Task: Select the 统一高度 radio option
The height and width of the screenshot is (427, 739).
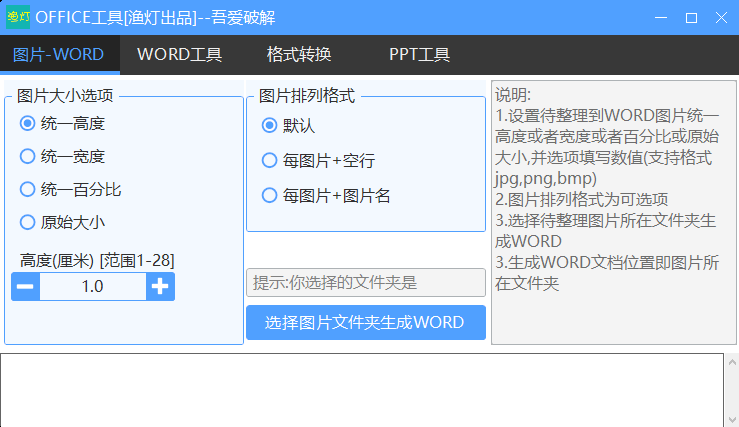Action: pos(62,123)
